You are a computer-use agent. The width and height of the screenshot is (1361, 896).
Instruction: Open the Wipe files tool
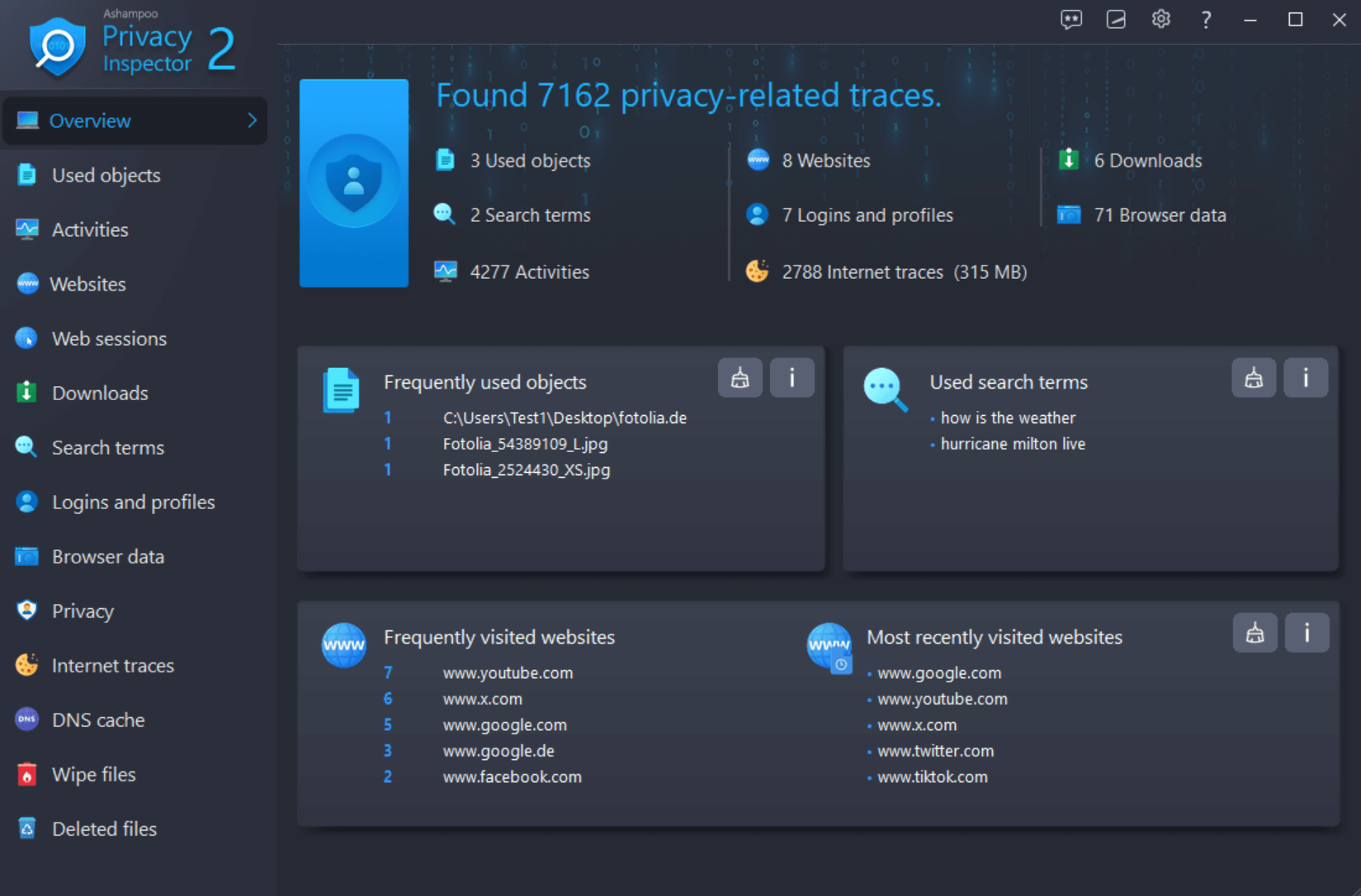pyautogui.click(x=93, y=774)
